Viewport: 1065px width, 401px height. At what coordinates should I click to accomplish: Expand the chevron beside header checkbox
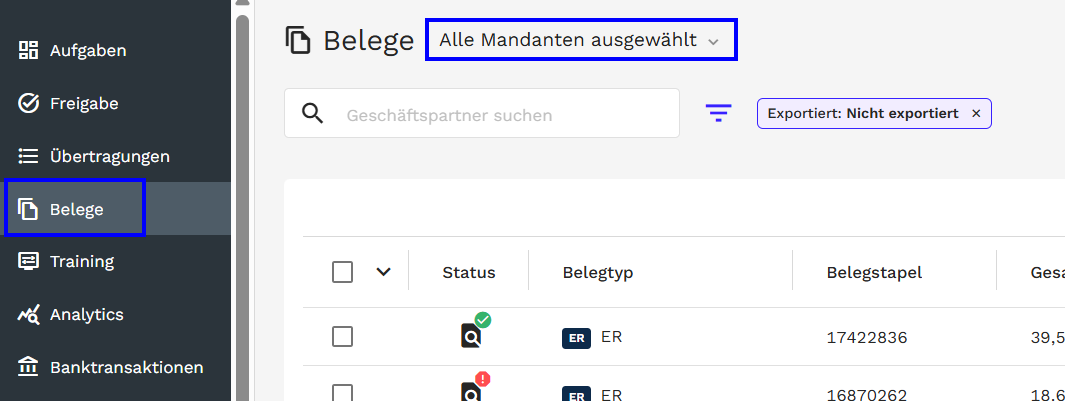pos(383,272)
